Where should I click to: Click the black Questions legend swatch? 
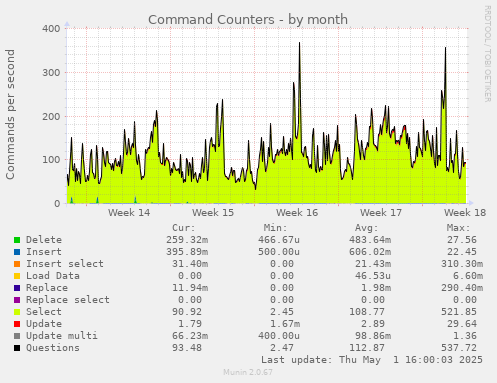[17, 348]
